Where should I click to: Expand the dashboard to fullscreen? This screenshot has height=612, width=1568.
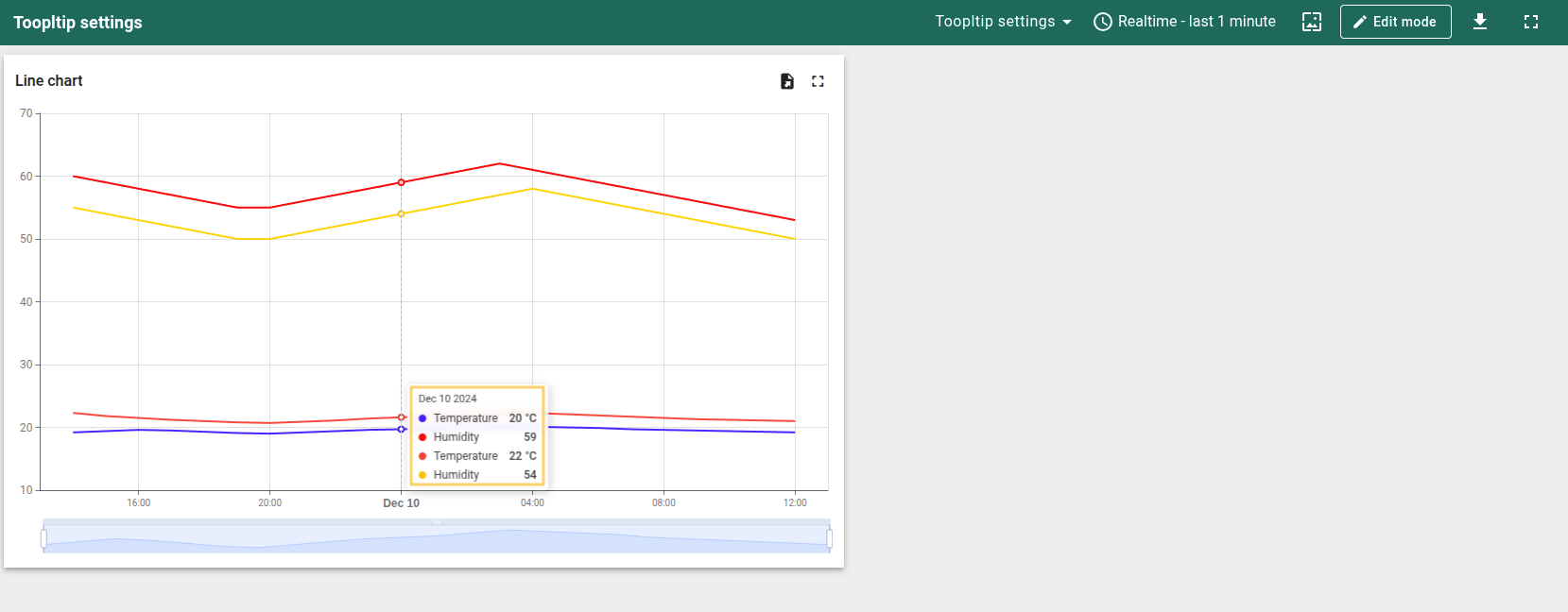point(1531,22)
